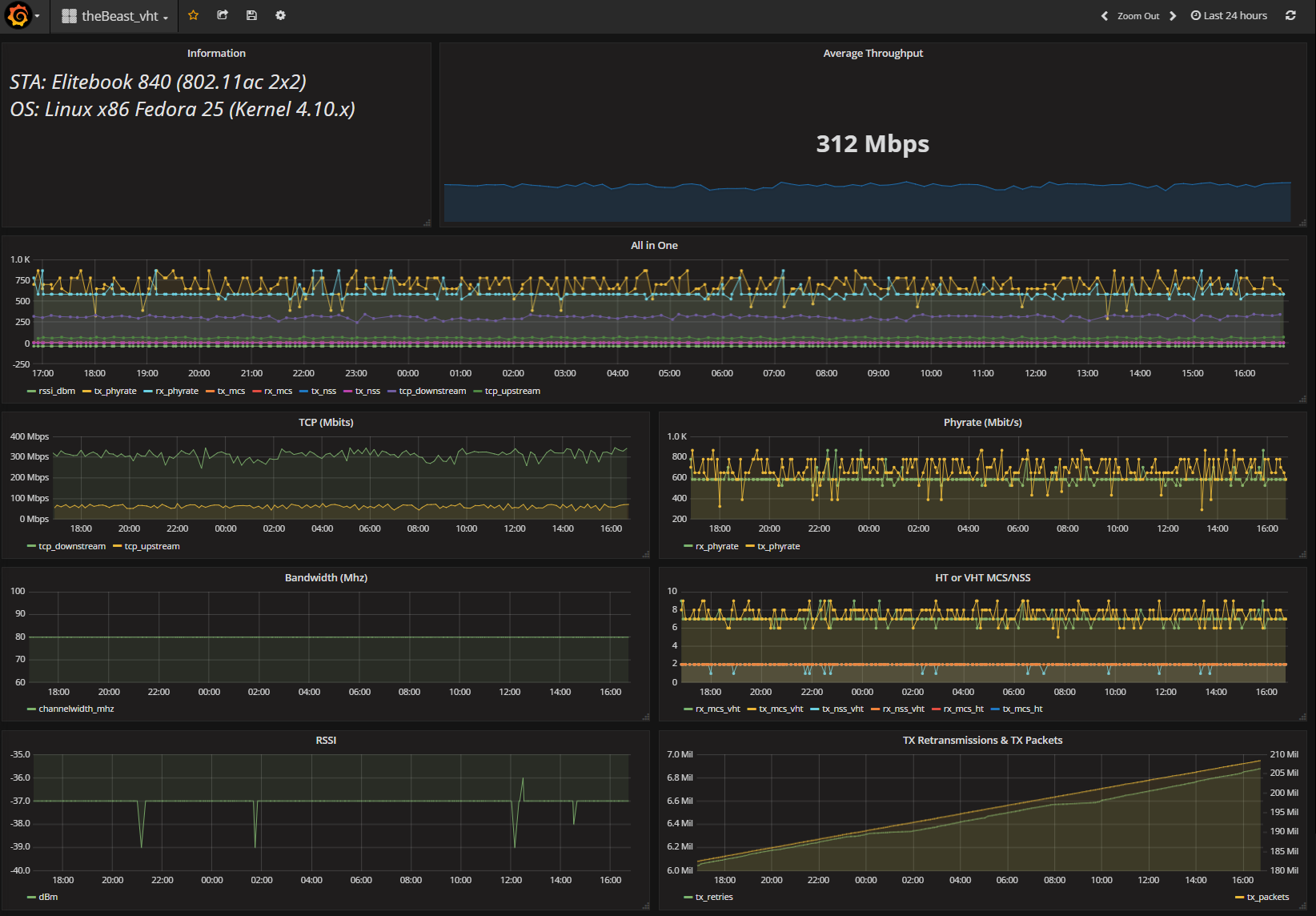Shift time range forward with right arrow
Screen dimensions: 1316x916
[x=1173, y=16]
